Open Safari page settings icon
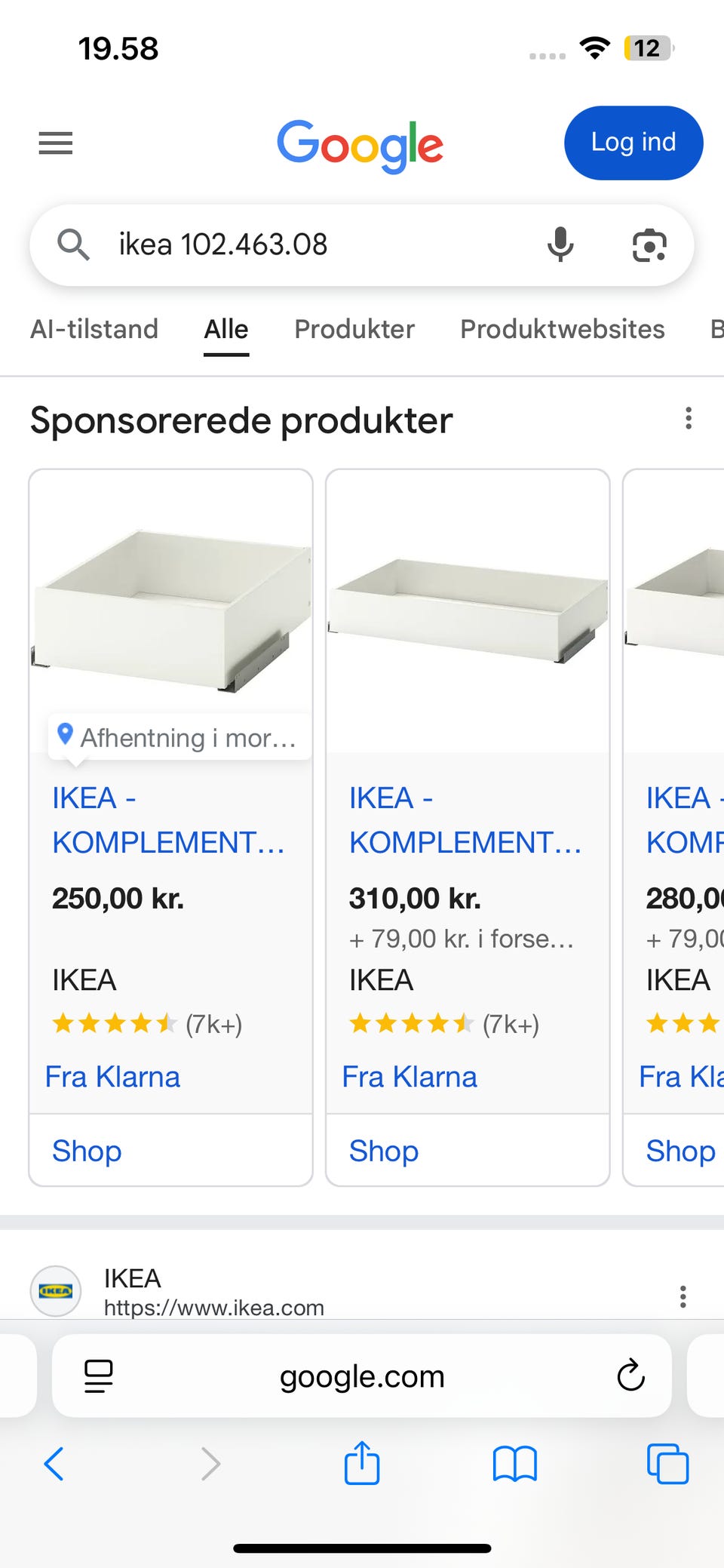 99,1376
